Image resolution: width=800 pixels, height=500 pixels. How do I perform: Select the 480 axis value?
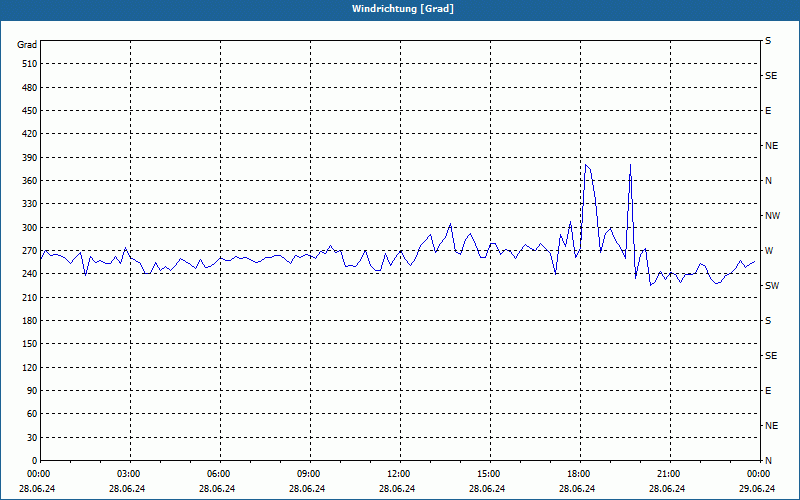tap(30, 88)
